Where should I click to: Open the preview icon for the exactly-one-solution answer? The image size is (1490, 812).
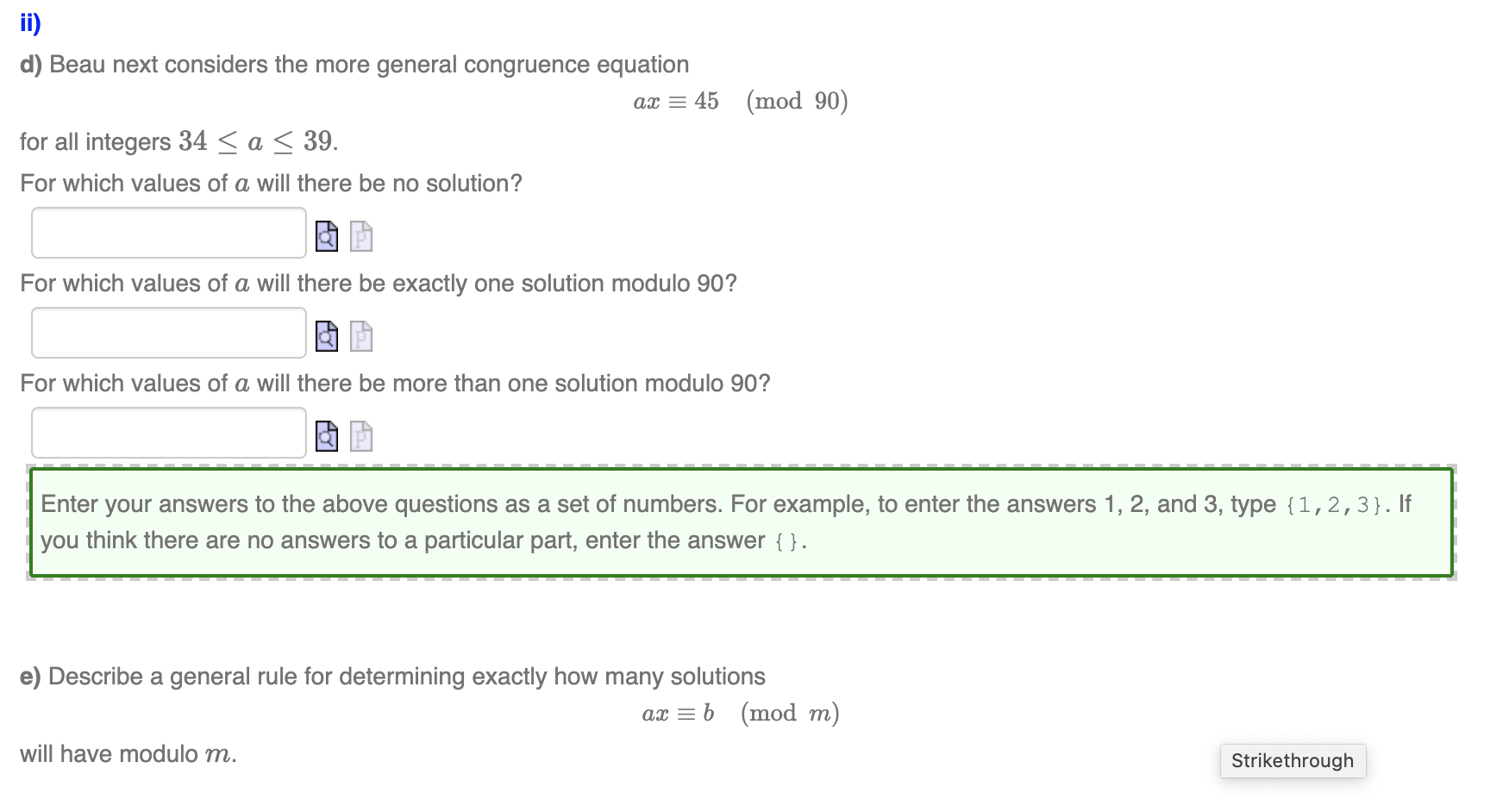[x=326, y=334]
